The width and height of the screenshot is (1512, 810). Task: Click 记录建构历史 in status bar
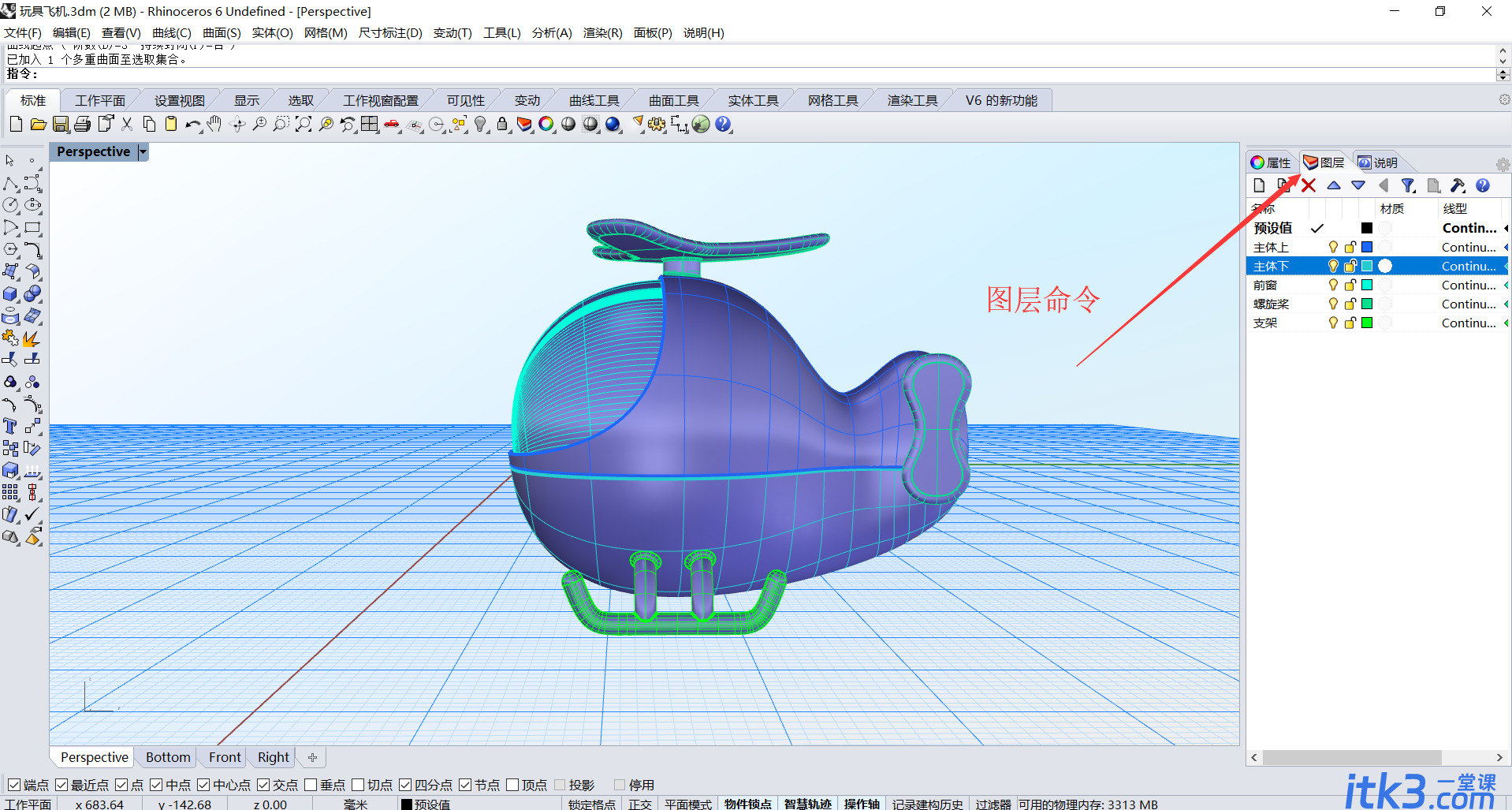coord(927,804)
